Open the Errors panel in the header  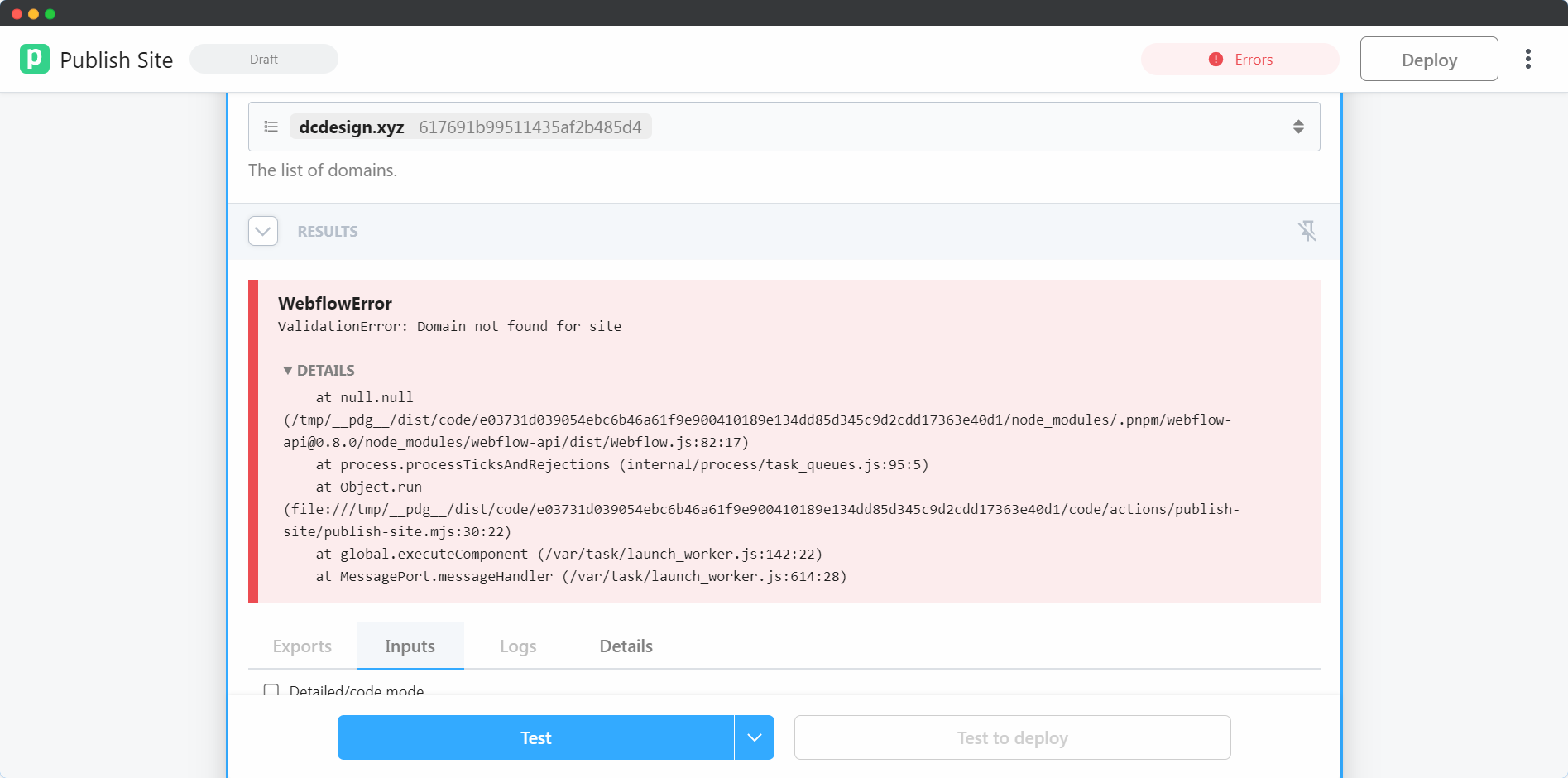pos(1240,59)
